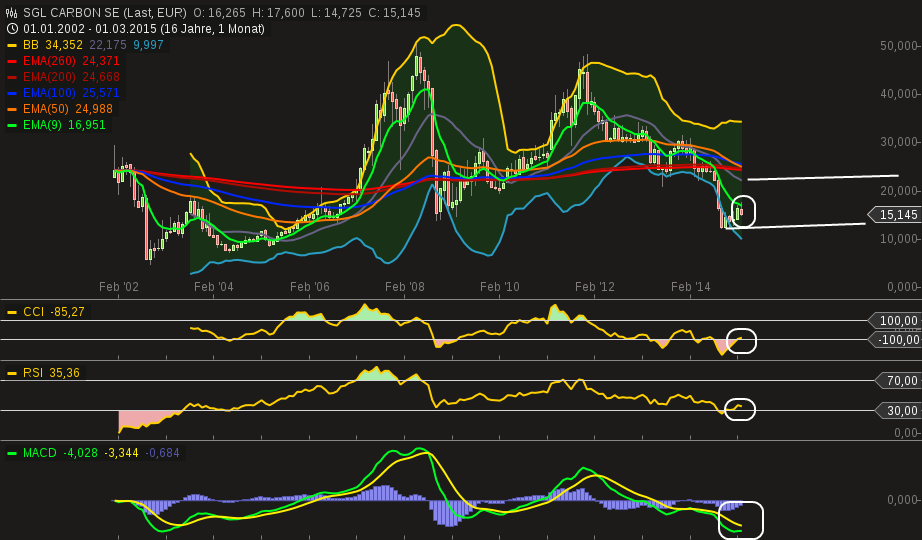
Task: Click the clock icon beside date range
Action: pos(12,29)
